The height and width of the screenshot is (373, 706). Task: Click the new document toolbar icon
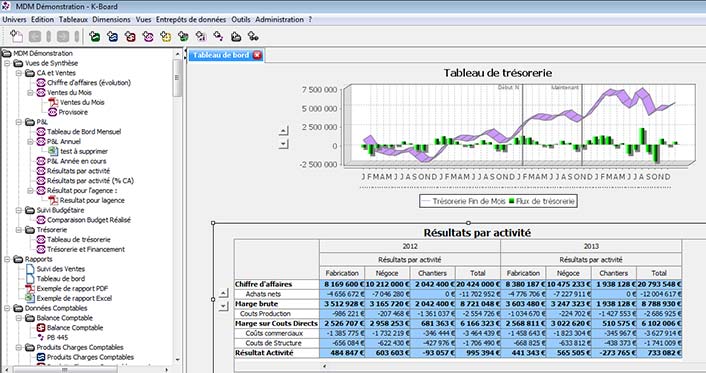click(16, 36)
